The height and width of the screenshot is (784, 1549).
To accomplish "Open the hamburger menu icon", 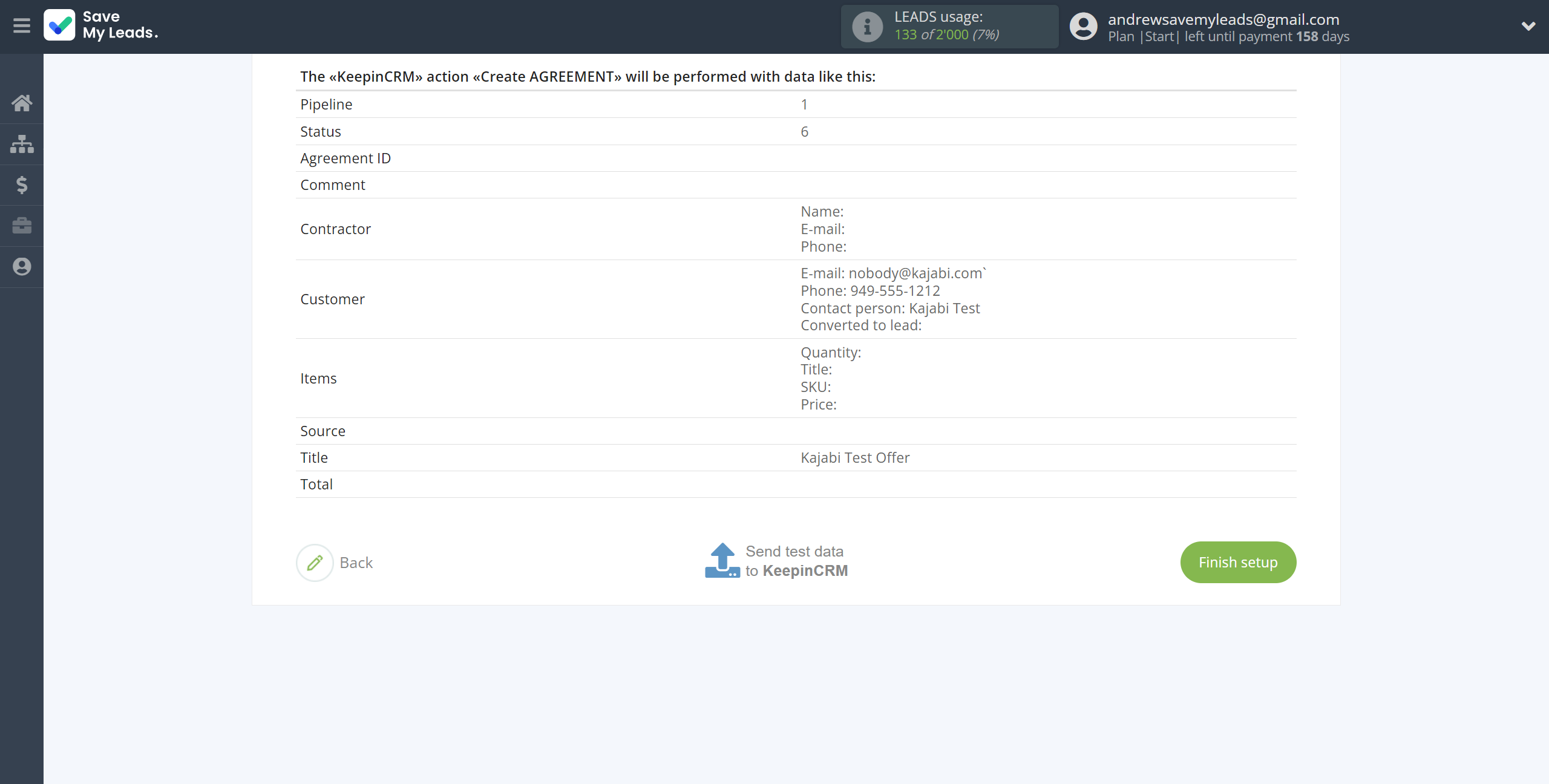I will click(22, 25).
